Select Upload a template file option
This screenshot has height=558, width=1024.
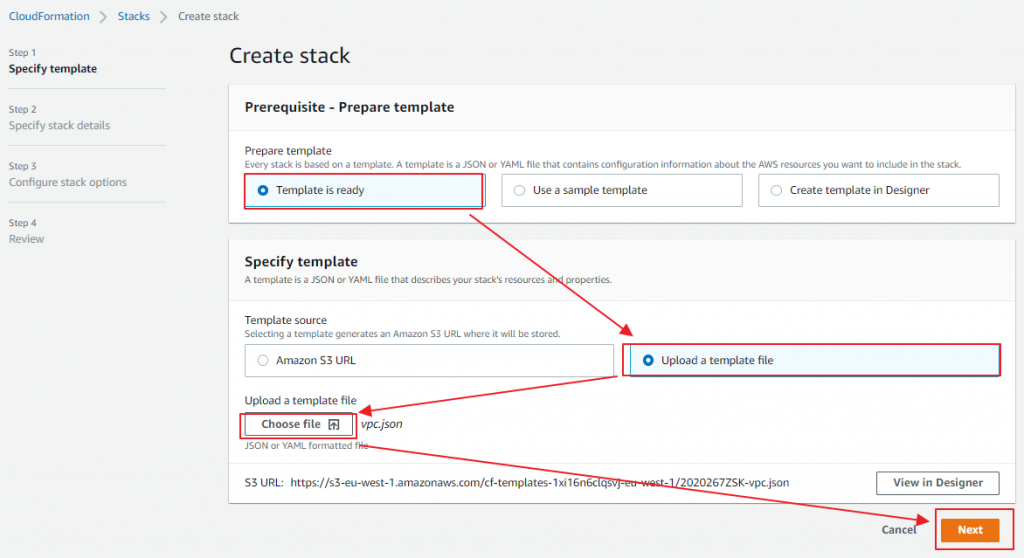click(649, 360)
